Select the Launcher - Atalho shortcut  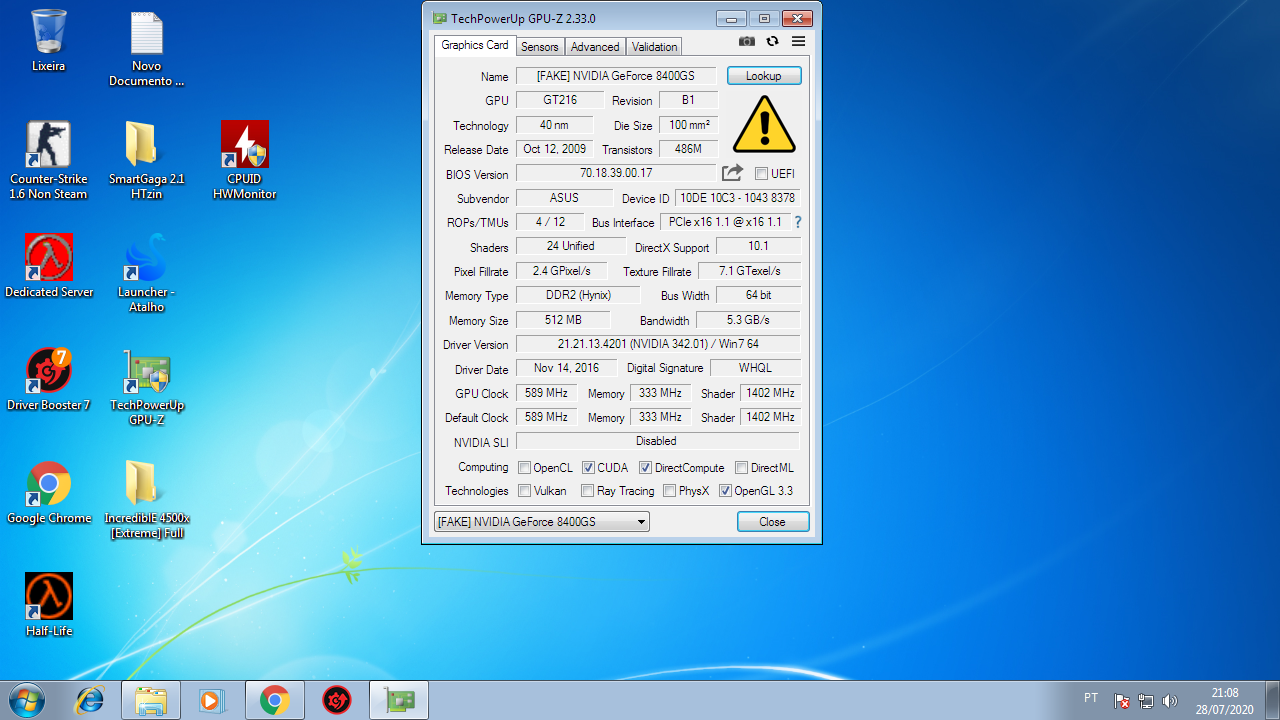tap(146, 273)
